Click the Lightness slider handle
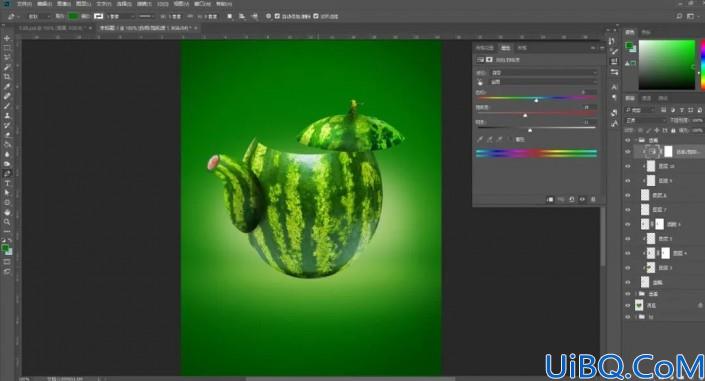 tap(530, 130)
